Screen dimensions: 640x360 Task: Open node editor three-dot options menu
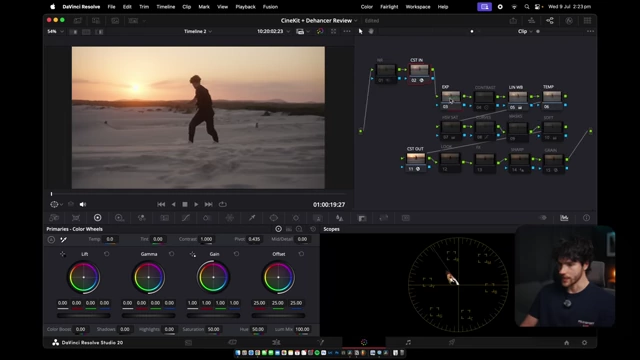tap(590, 31)
